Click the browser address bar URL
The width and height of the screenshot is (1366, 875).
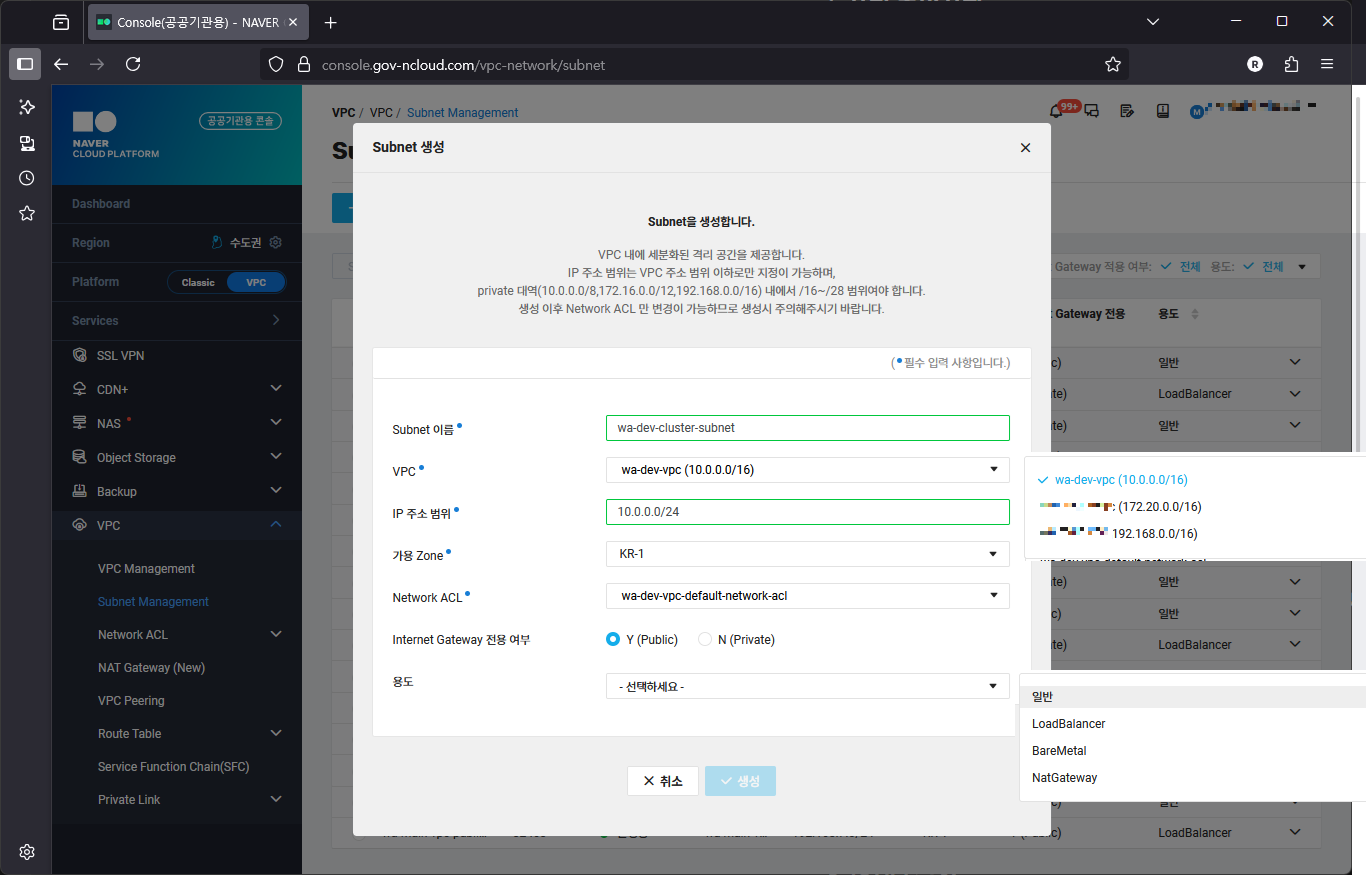pos(463,65)
